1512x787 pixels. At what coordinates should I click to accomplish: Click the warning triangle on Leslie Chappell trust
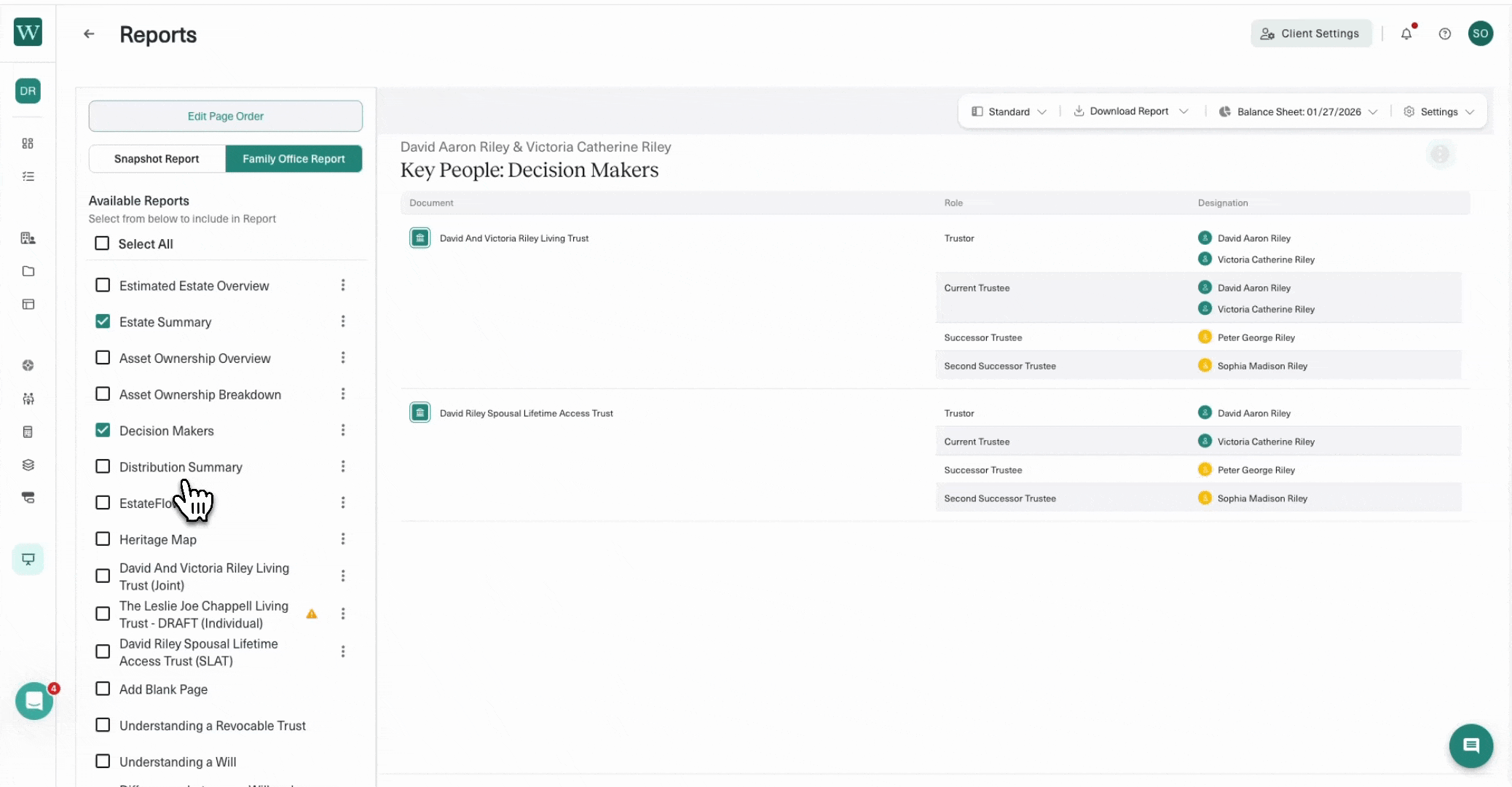pyautogui.click(x=312, y=614)
